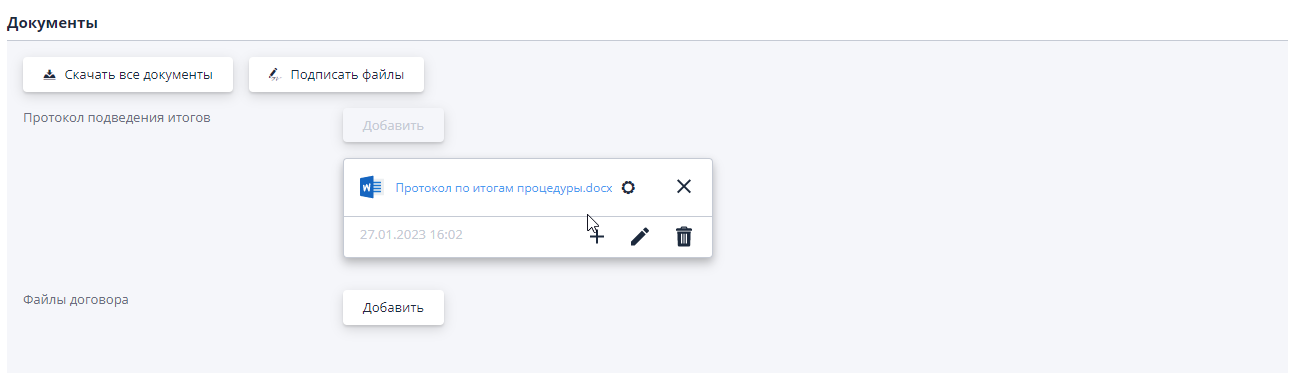Screen dimensions: 1296x383
Task: Click the Скачать все документы button
Action: click(x=128, y=75)
